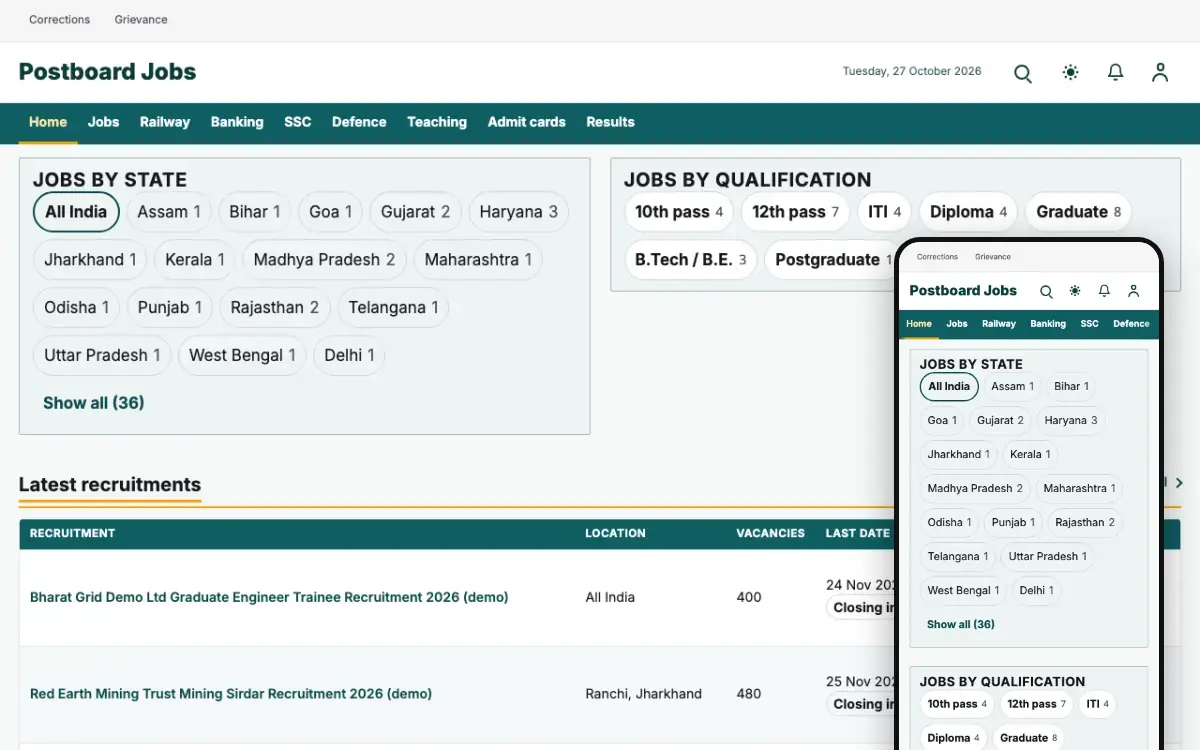Expand Show all (36) in the mobile preview
Screen dimensions: 1200x750
click(x=960, y=624)
